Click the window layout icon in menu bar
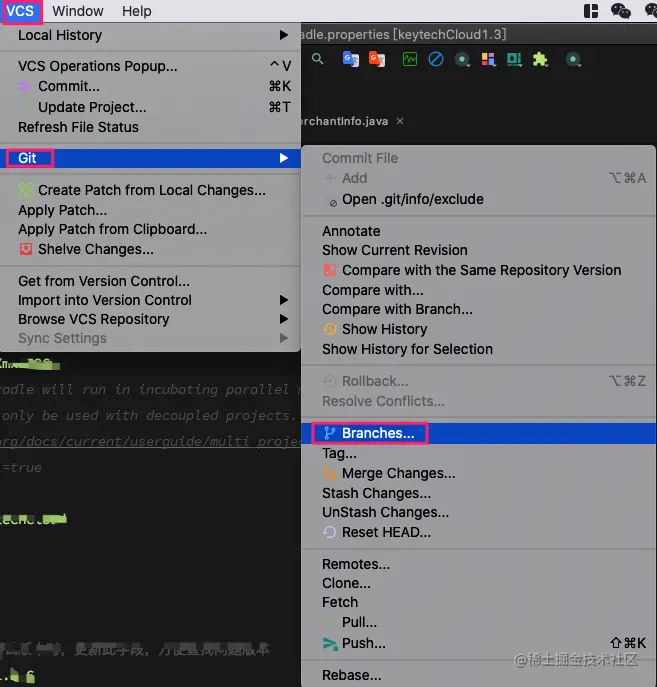The height and width of the screenshot is (687, 657). (x=591, y=11)
